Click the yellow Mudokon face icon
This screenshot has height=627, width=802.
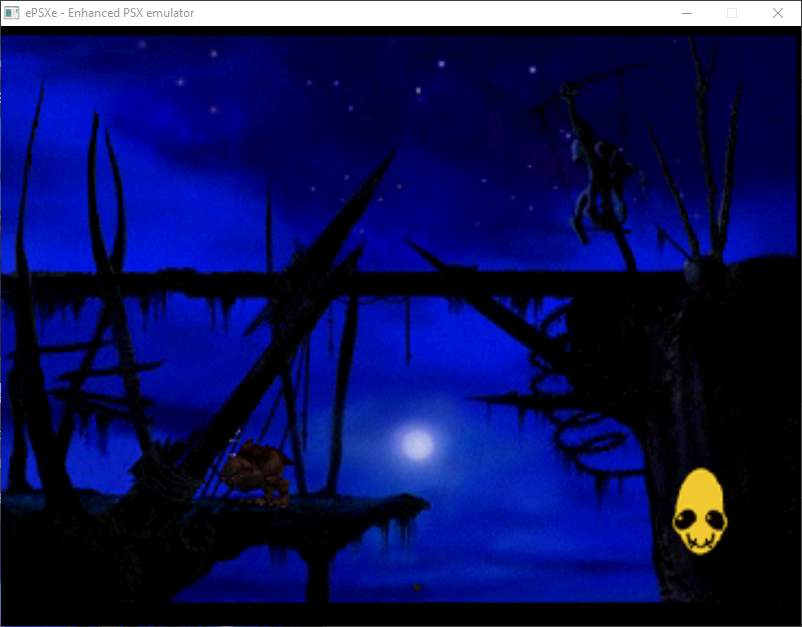coord(699,511)
